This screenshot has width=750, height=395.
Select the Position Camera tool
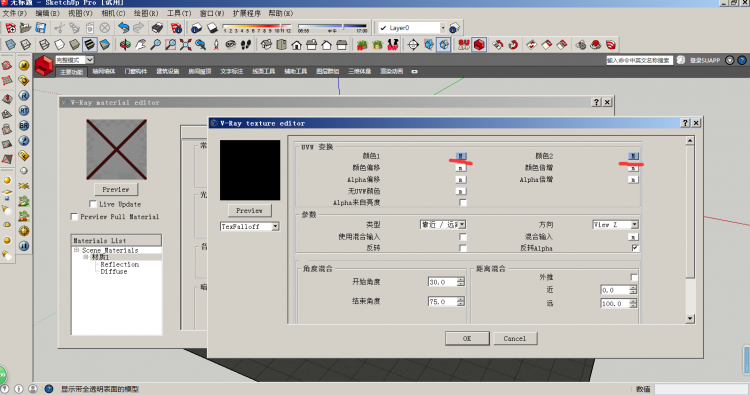coord(216,45)
